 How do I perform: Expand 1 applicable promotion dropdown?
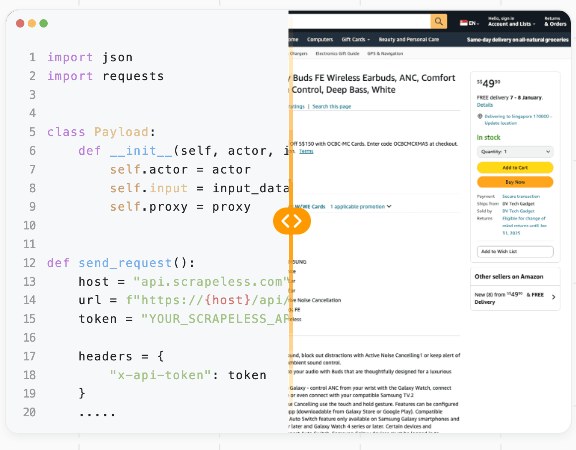[360, 207]
